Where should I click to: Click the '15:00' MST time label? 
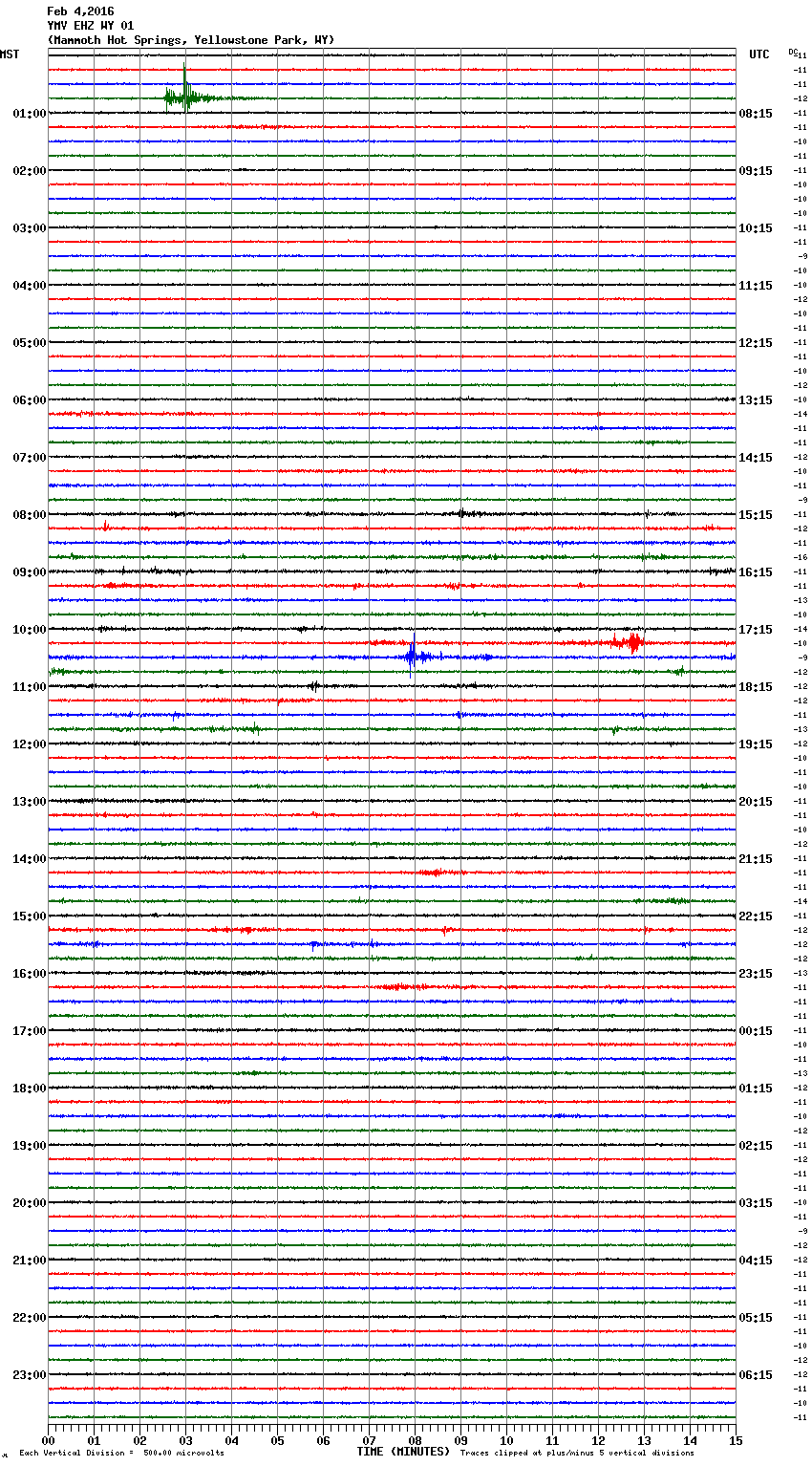pos(30,916)
